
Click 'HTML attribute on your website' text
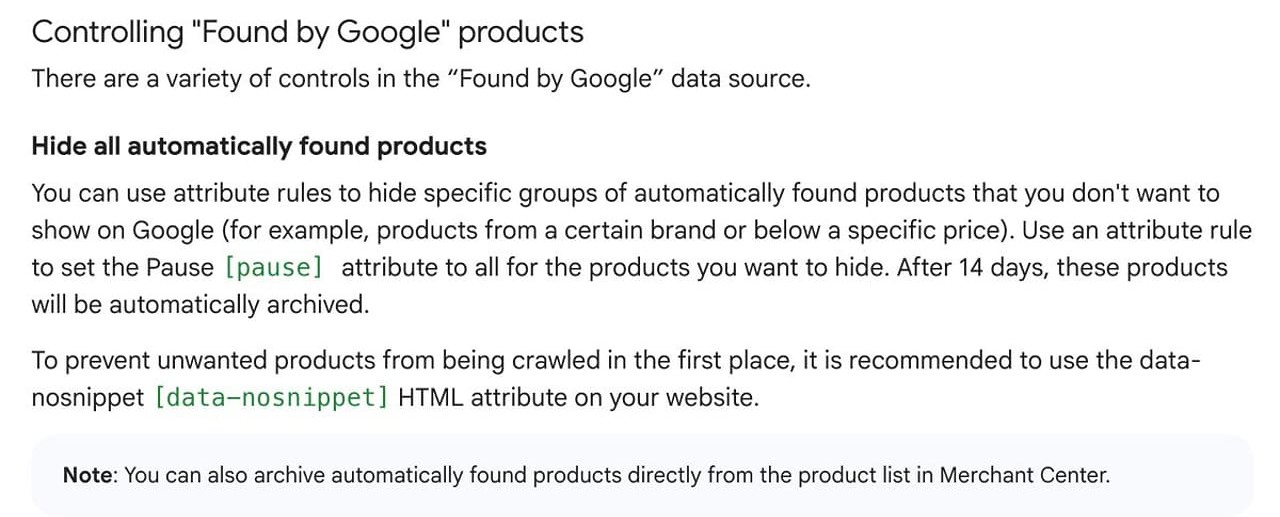pos(579,398)
